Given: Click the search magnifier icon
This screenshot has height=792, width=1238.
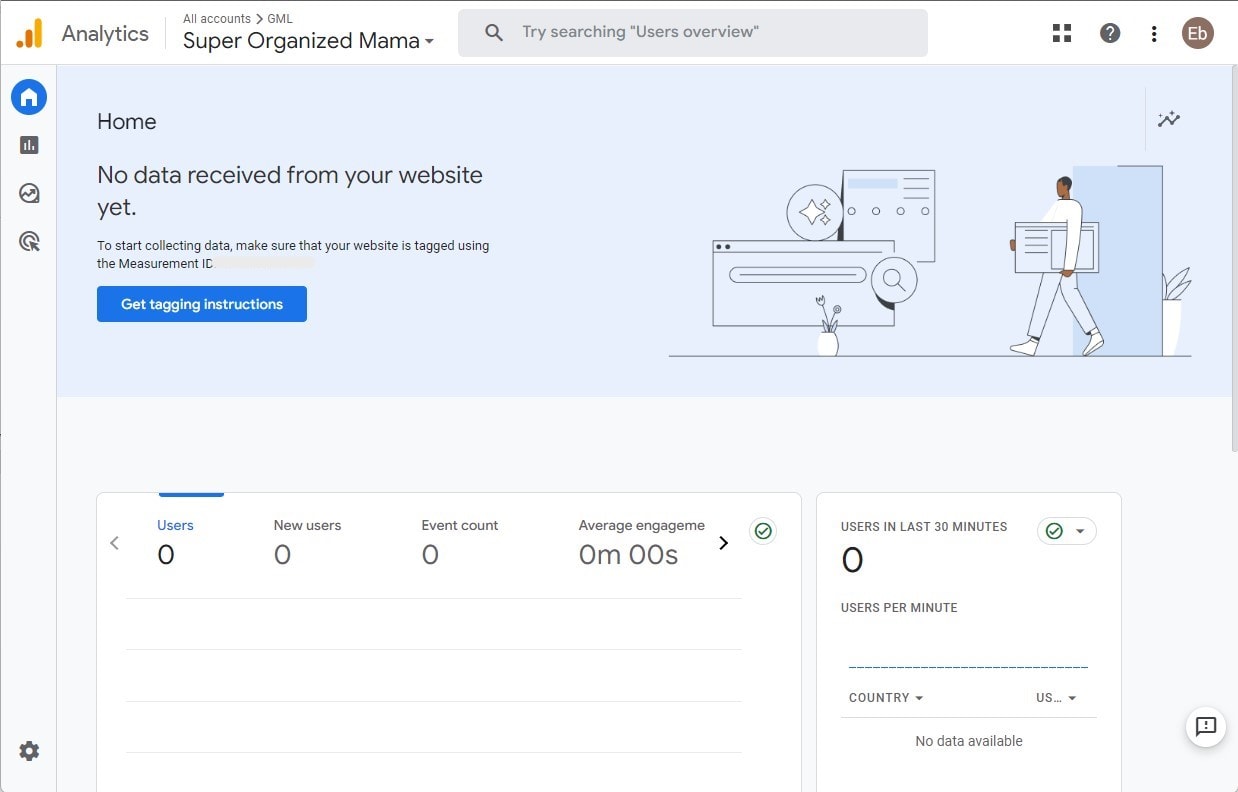Looking at the screenshot, I should tap(494, 32).
